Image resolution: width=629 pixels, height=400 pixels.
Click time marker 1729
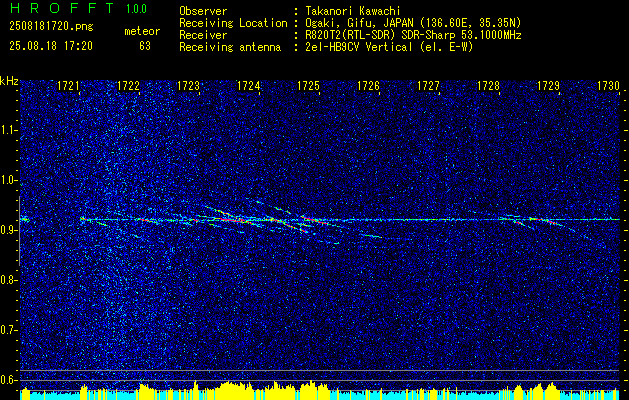(548, 86)
